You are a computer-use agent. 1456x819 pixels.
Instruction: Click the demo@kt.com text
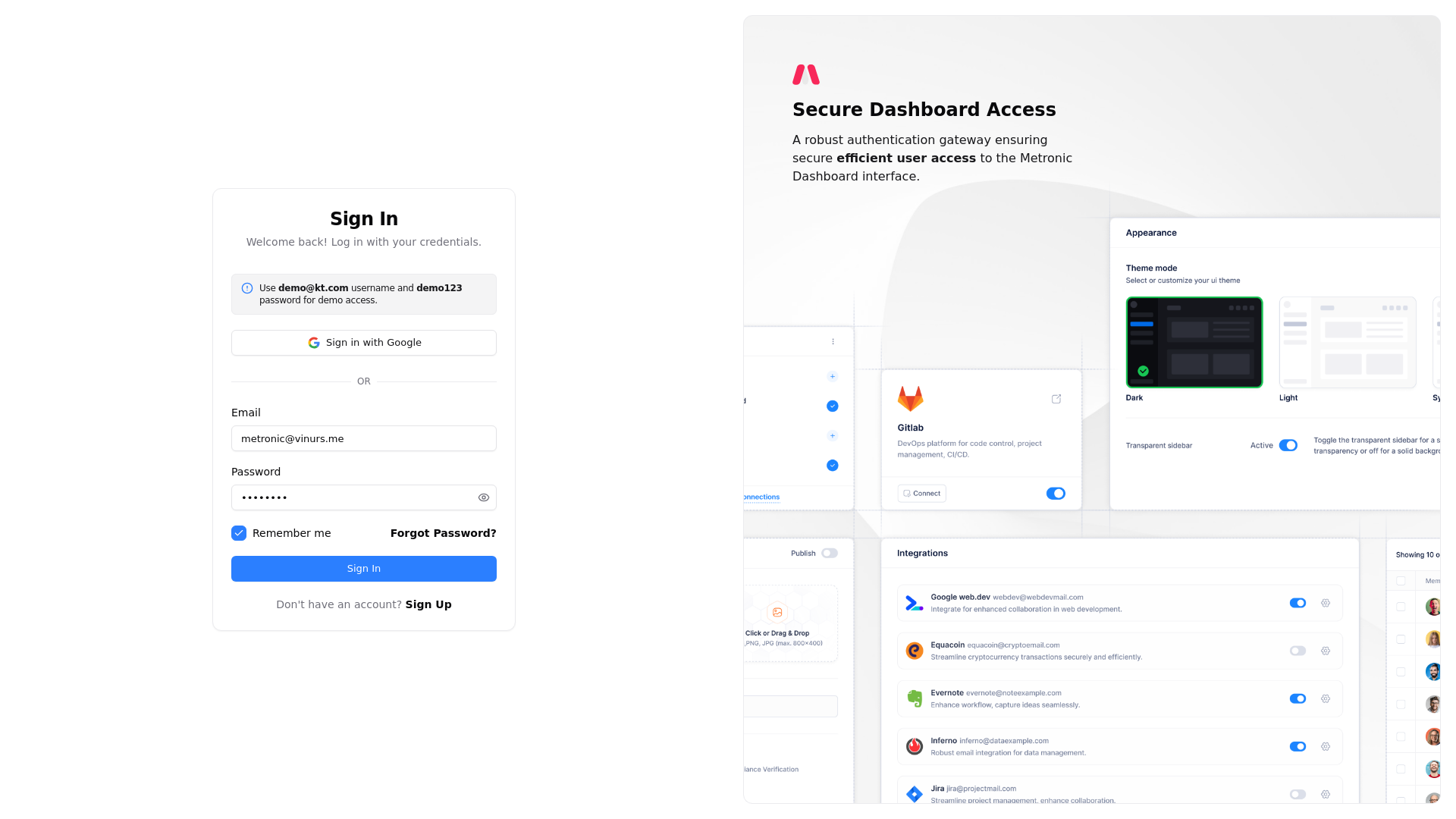point(313,288)
